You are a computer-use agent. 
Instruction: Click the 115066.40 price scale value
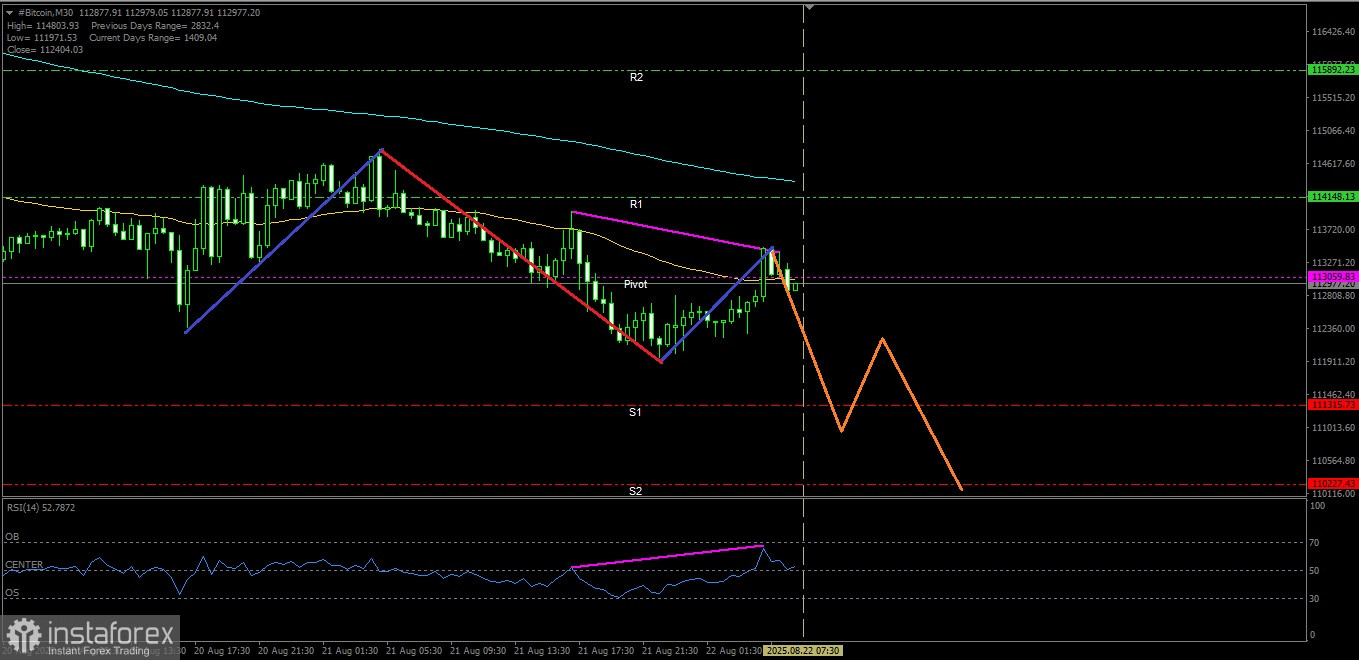[1334, 131]
